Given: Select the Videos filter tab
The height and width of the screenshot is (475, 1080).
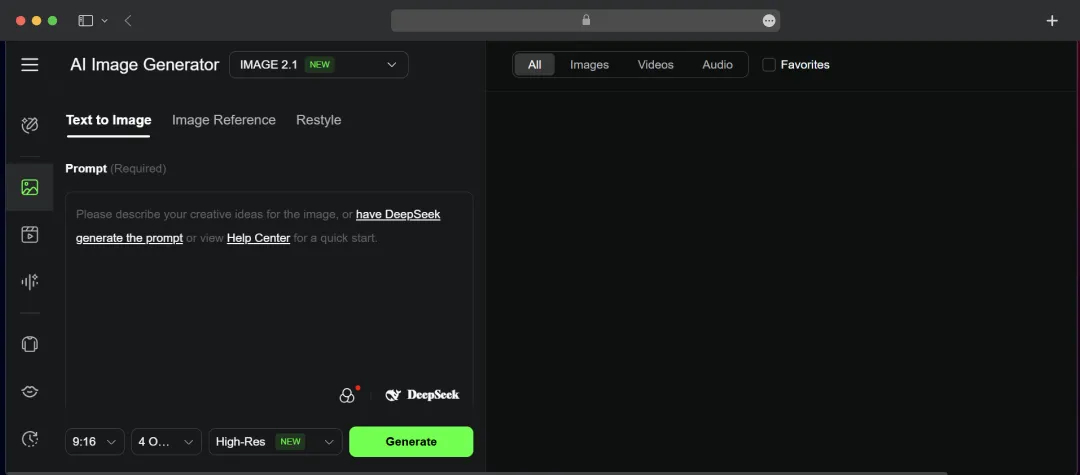Looking at the screenshot, I should point(656,65).
